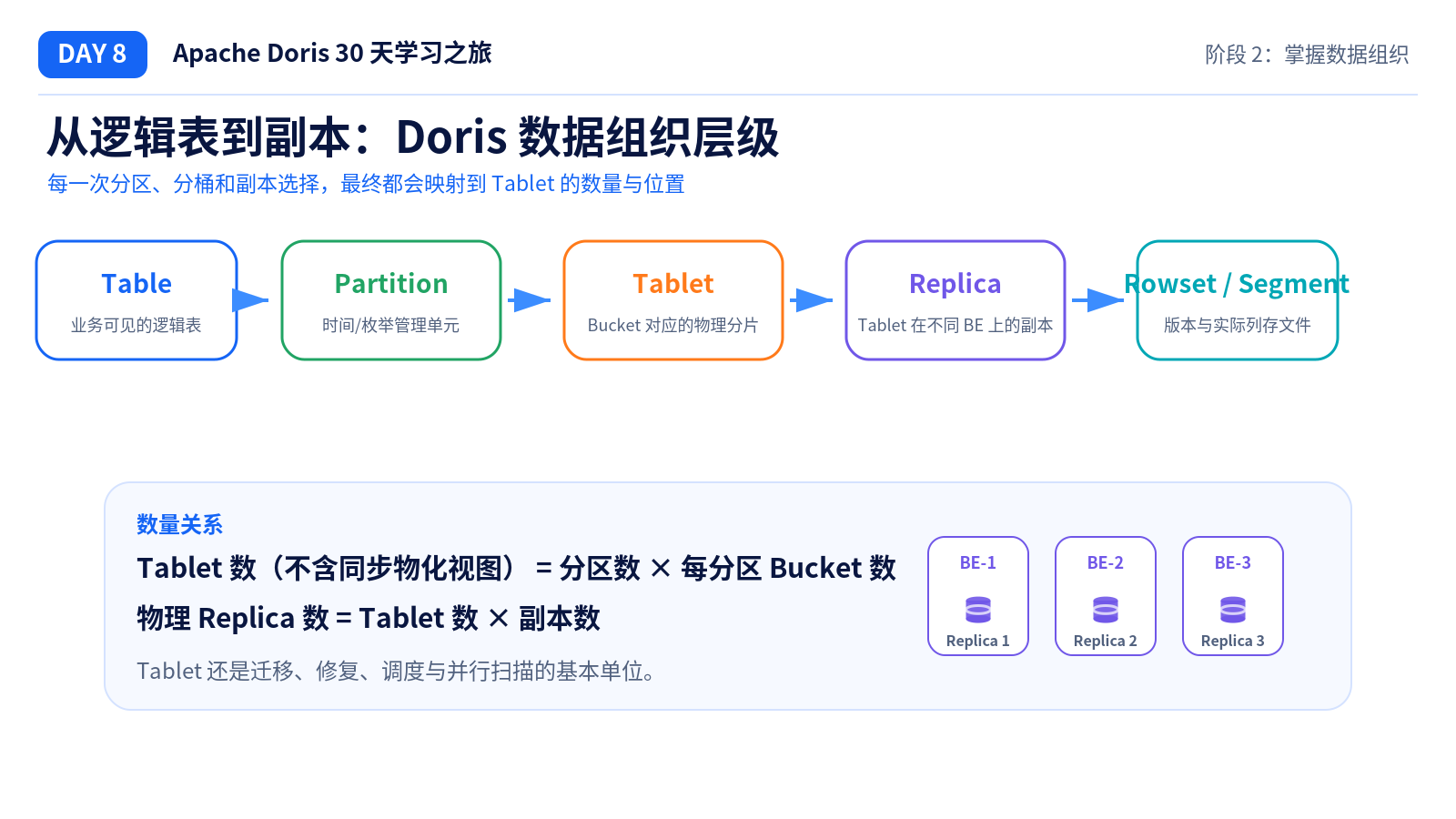
Task: Click the description '业务可见的逻辑表'
Action: (x=136, y=325)
